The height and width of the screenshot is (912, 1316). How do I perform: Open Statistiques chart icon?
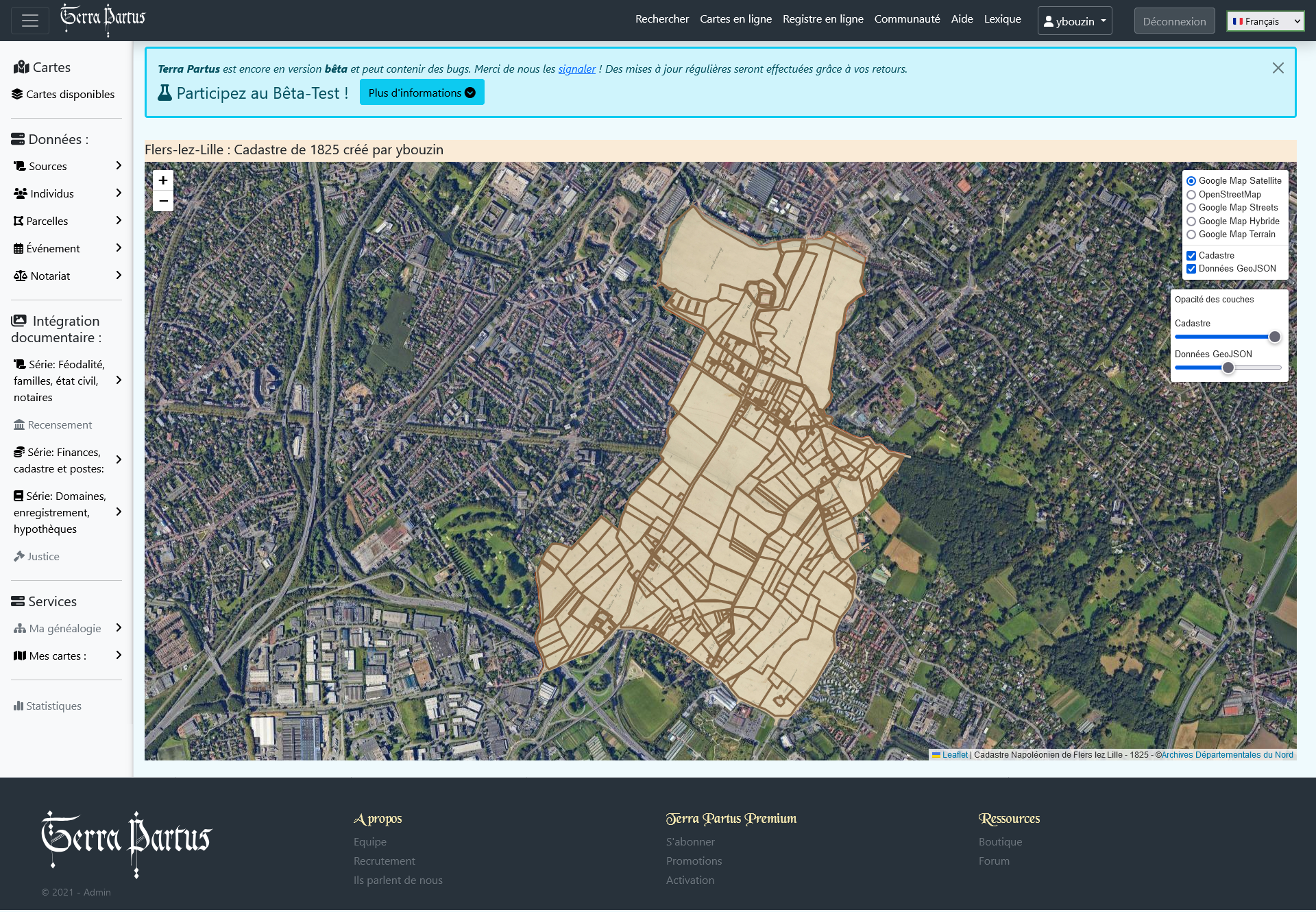pos(19,706)
